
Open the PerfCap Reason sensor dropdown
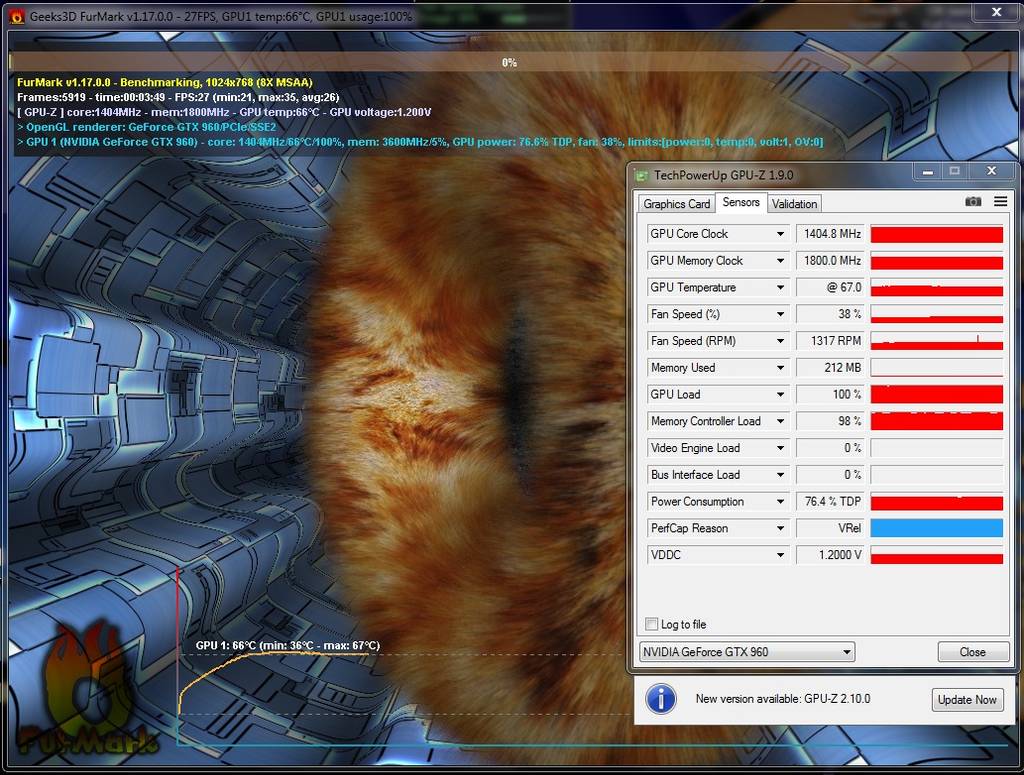tap(780, 528)
